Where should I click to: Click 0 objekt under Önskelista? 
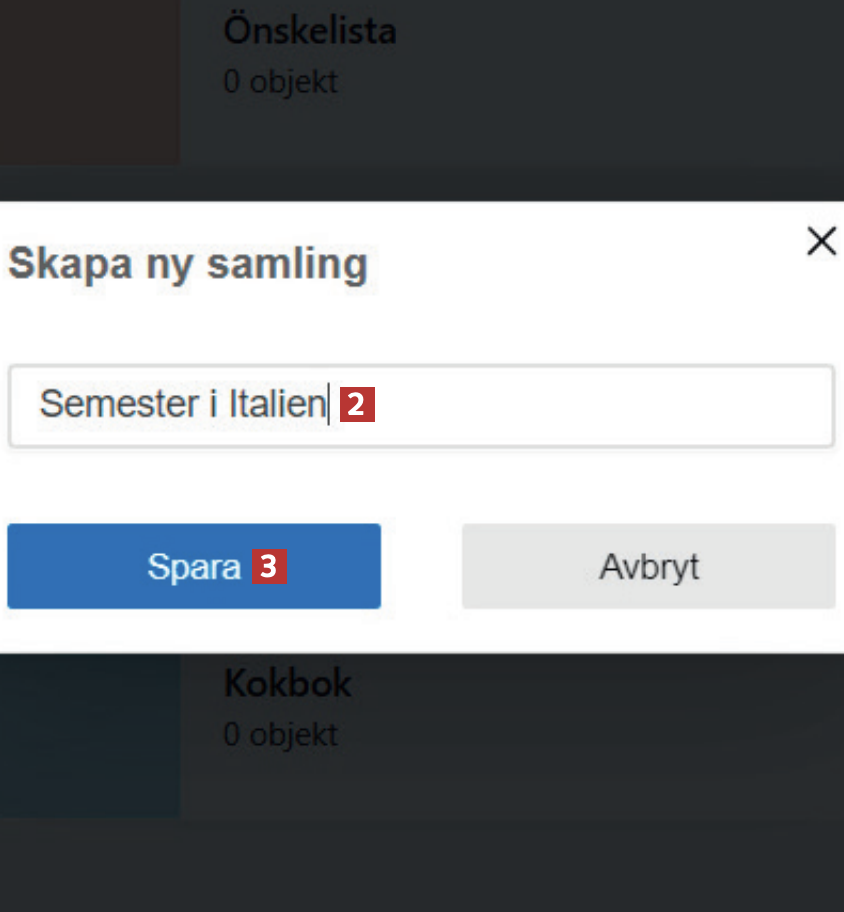point(280,82)
